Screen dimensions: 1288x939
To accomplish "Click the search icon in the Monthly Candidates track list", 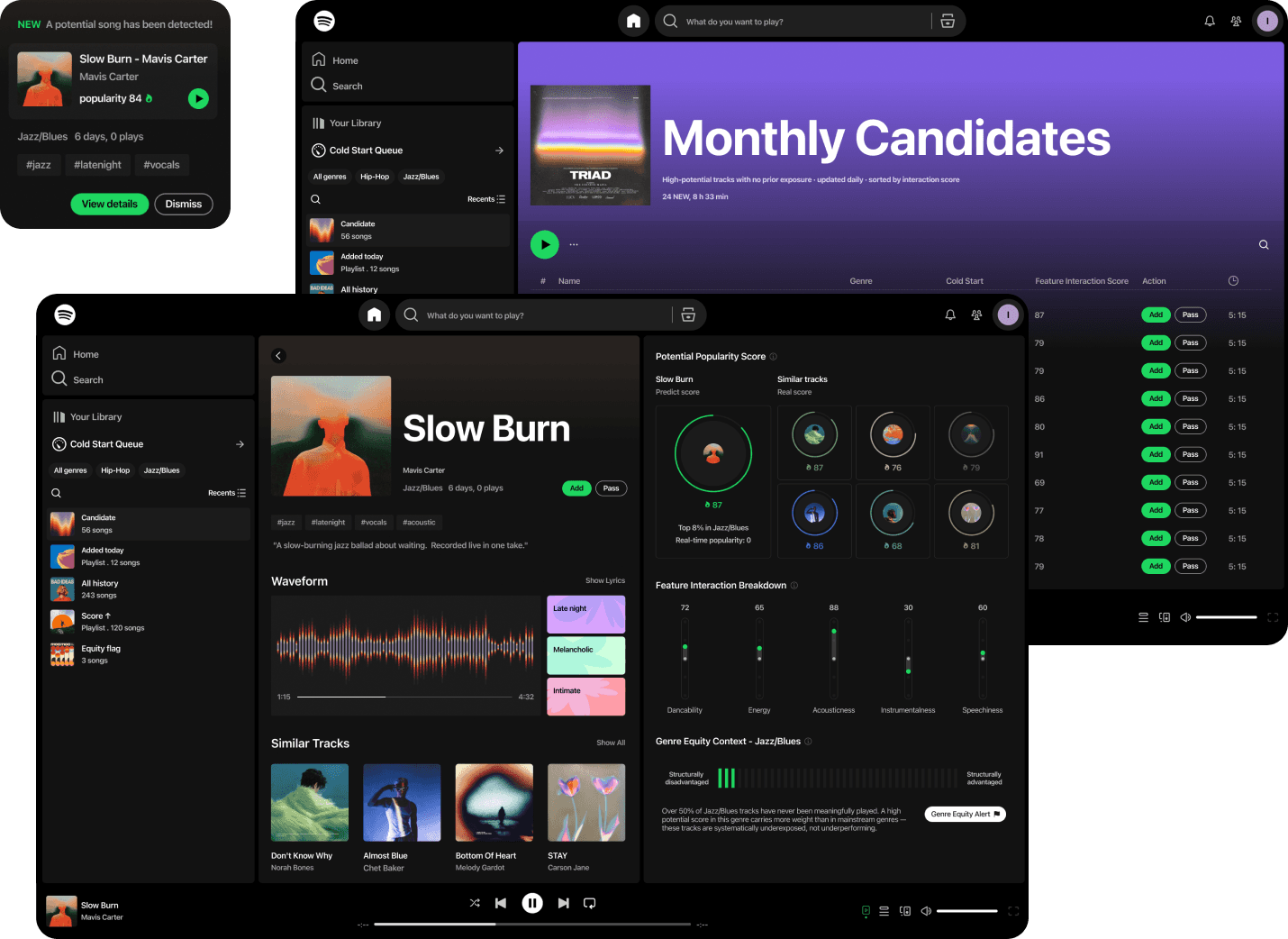I will click(x=1264, y=244).
